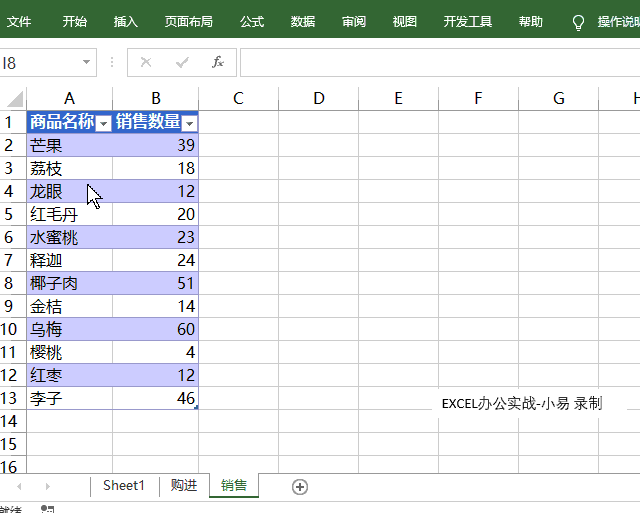640x513 pixels.
Task: Click the Name Box showing I8
Action: 41,63
